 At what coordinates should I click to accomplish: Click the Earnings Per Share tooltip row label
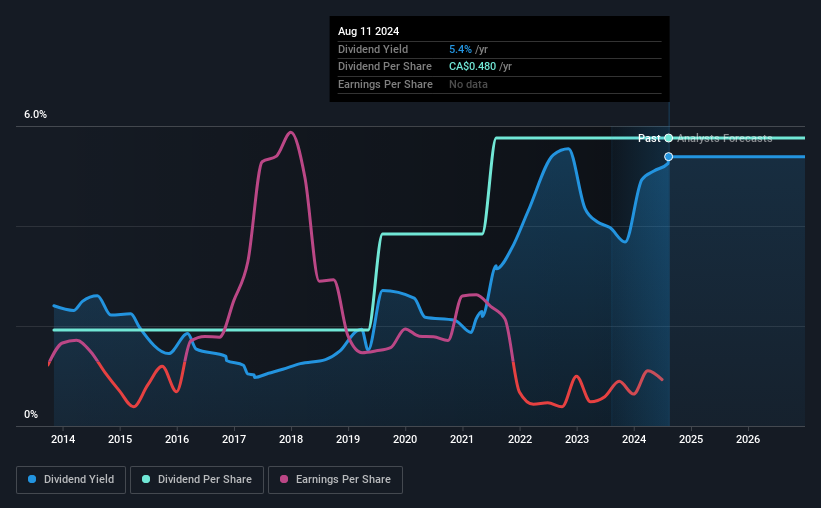click(x=385, y=84)
